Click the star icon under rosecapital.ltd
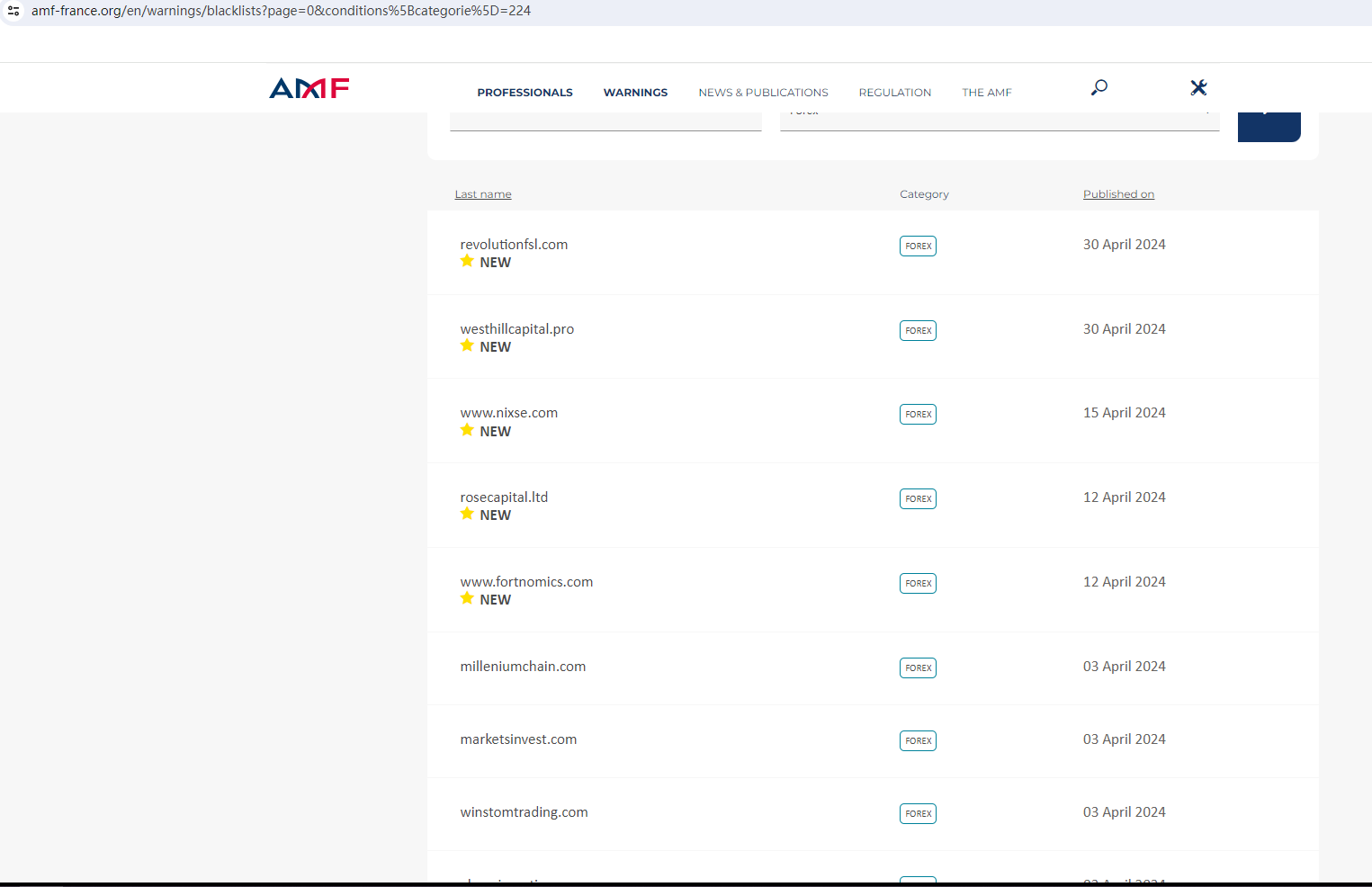The image size is (1372, 887). (467, 514)
